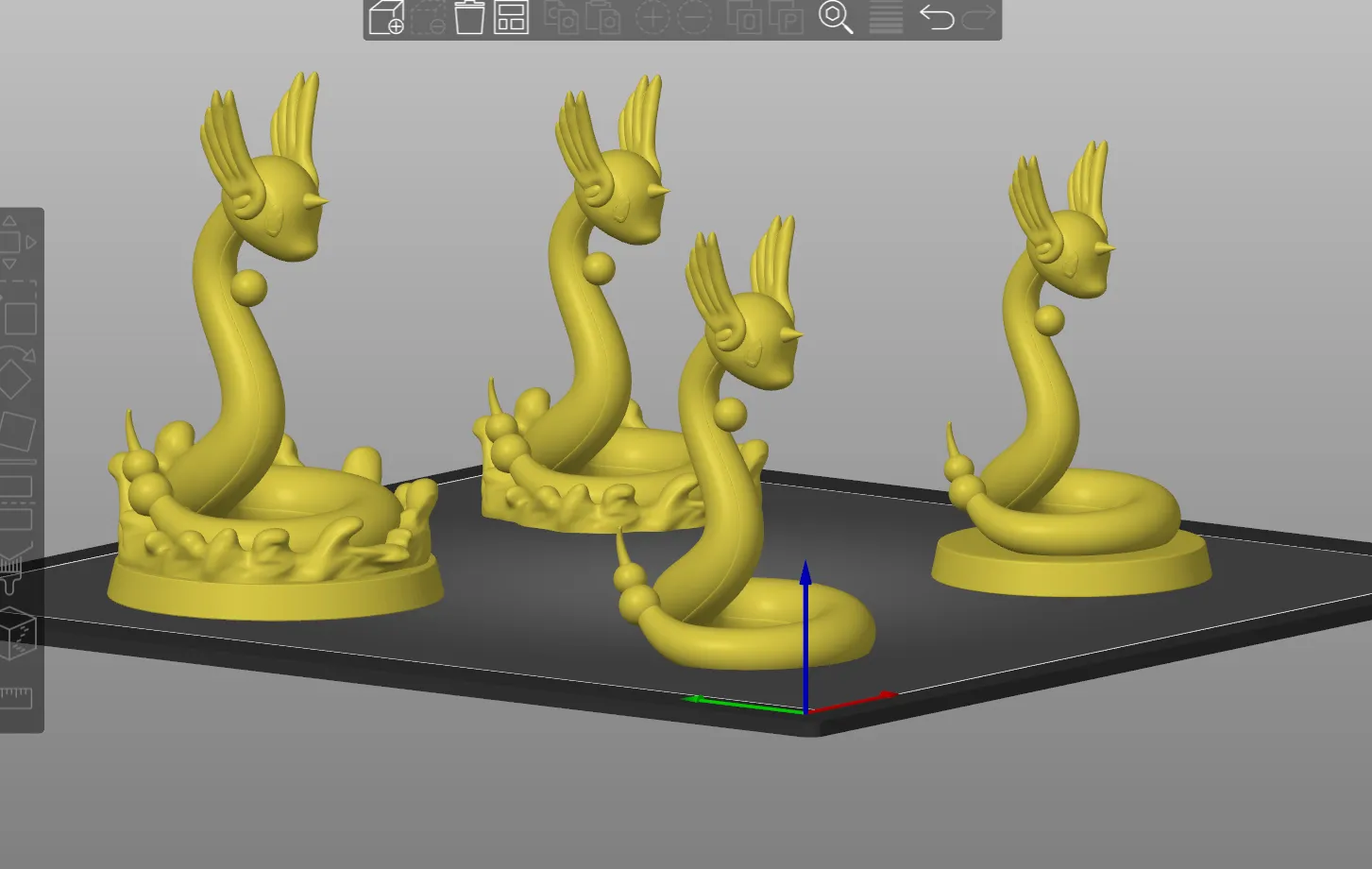Click the Split to parts icon
Image resolution: width=1372 pixels, height=869 pixels.
(786, 17)
